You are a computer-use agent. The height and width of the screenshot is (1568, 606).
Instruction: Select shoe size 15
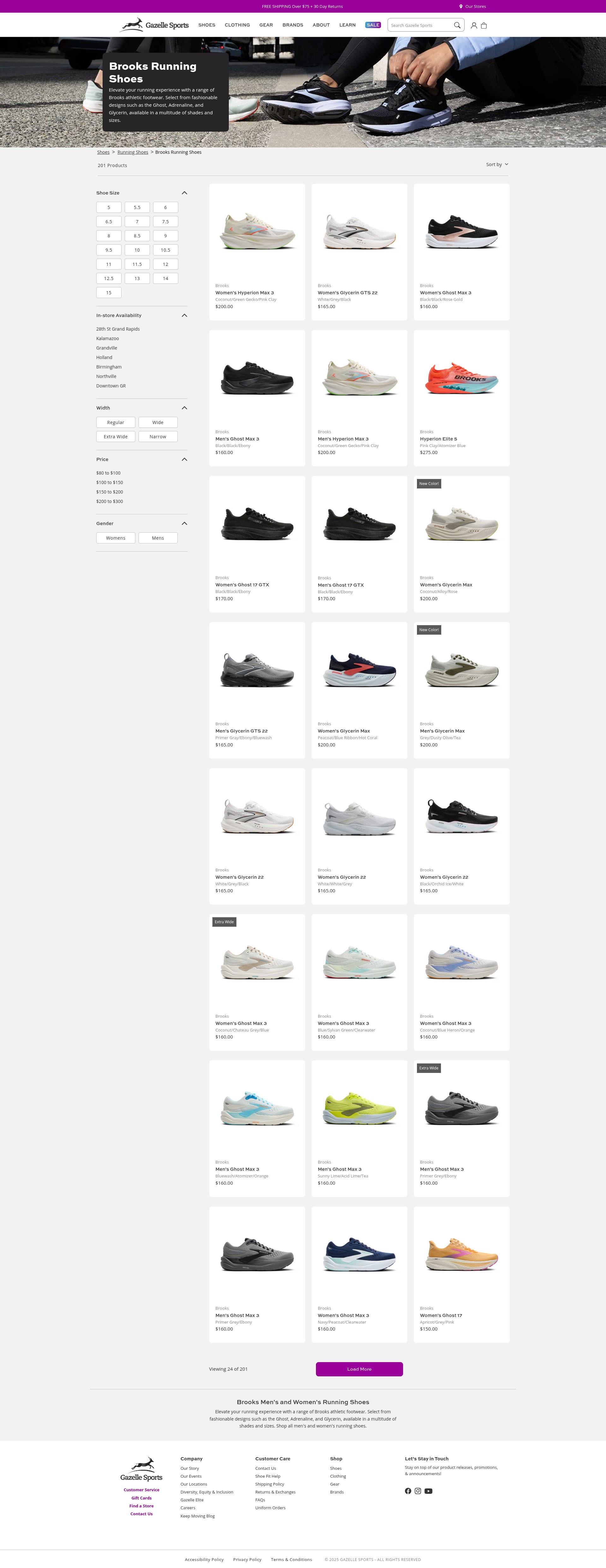109,293
